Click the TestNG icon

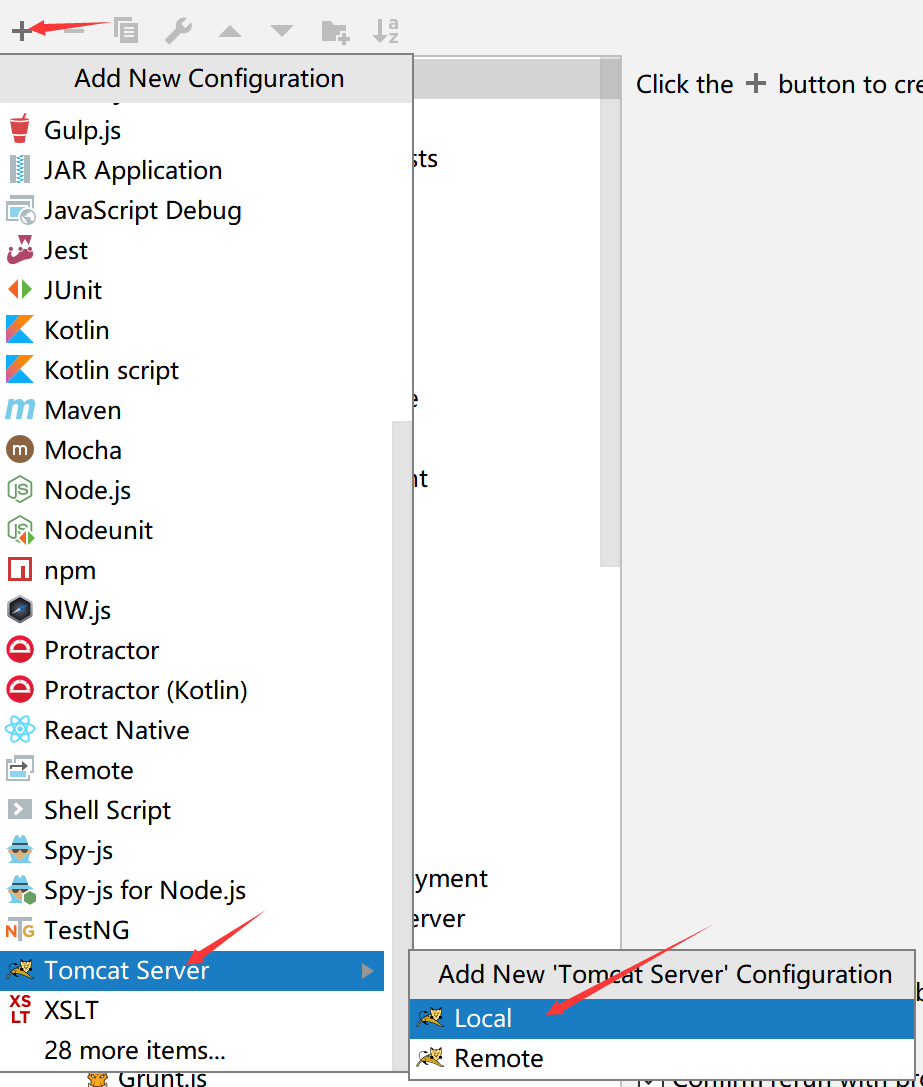[19, 930]
